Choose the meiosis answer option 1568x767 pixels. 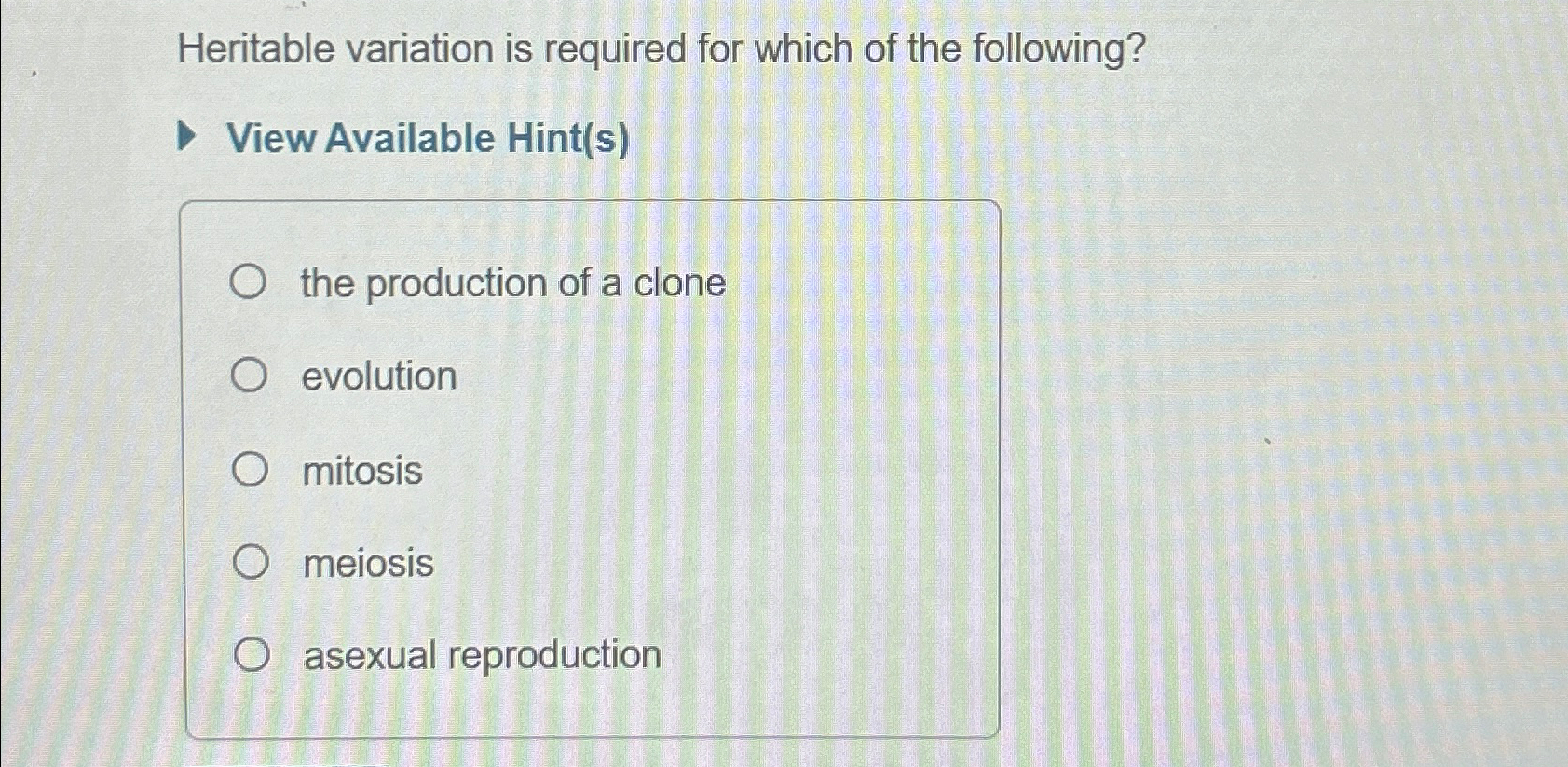click(249, 562)
